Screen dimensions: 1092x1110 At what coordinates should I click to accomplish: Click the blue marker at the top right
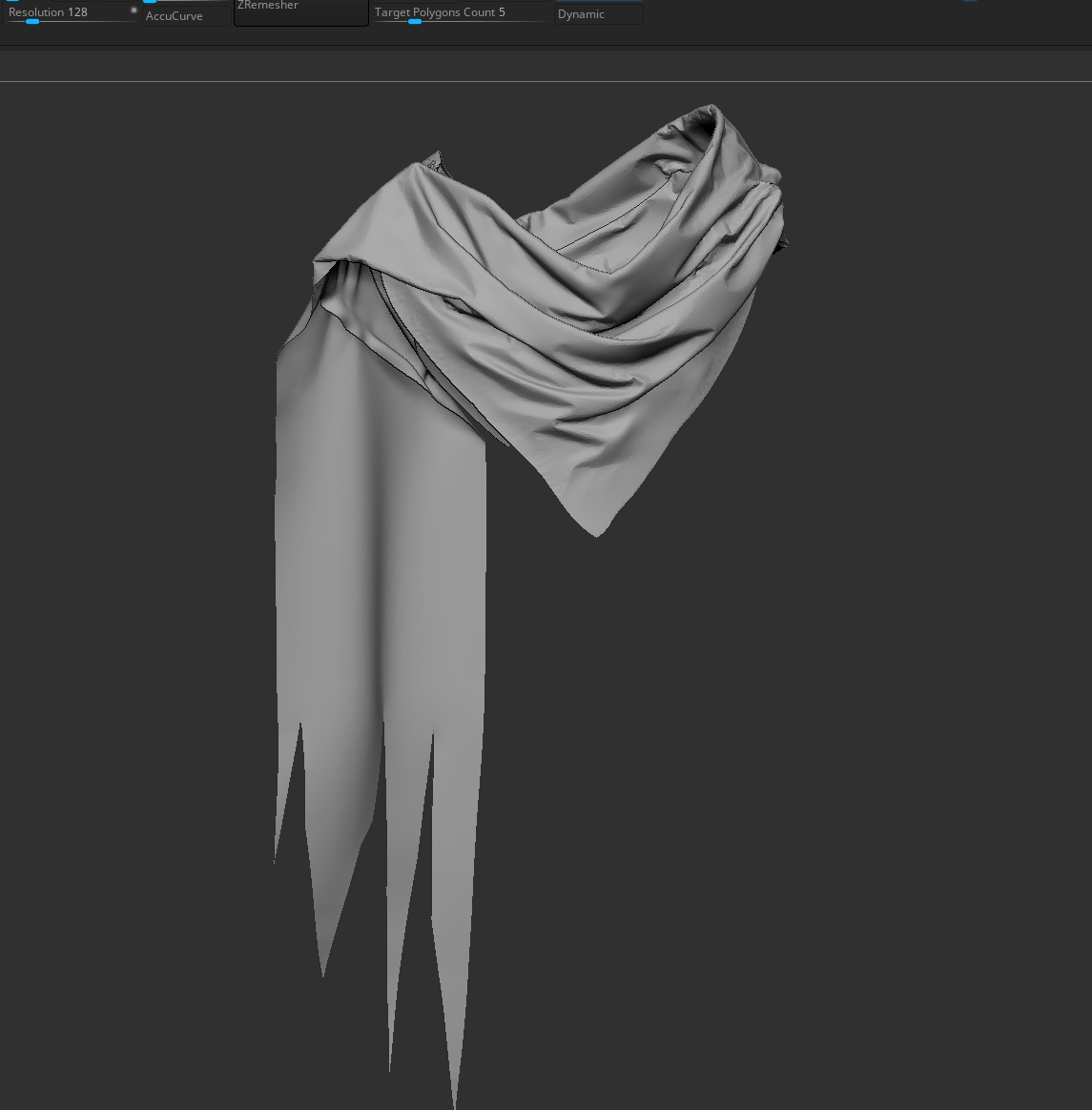point(971,1)
